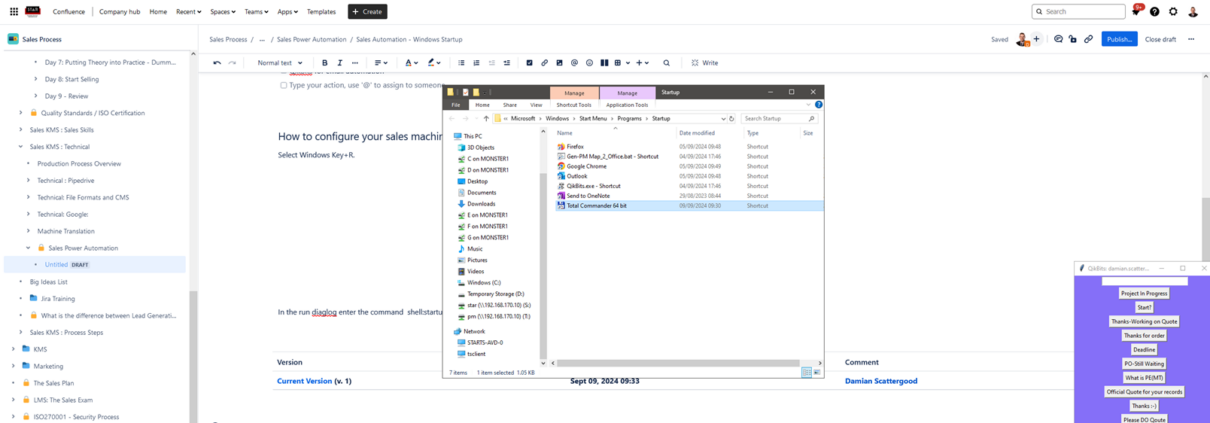Open find and replace in editor toolbar

tap(667, 63)
